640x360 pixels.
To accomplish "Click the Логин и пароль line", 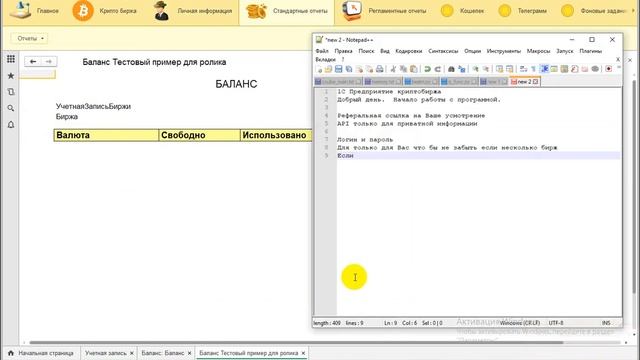I will (x=365, y=140).
